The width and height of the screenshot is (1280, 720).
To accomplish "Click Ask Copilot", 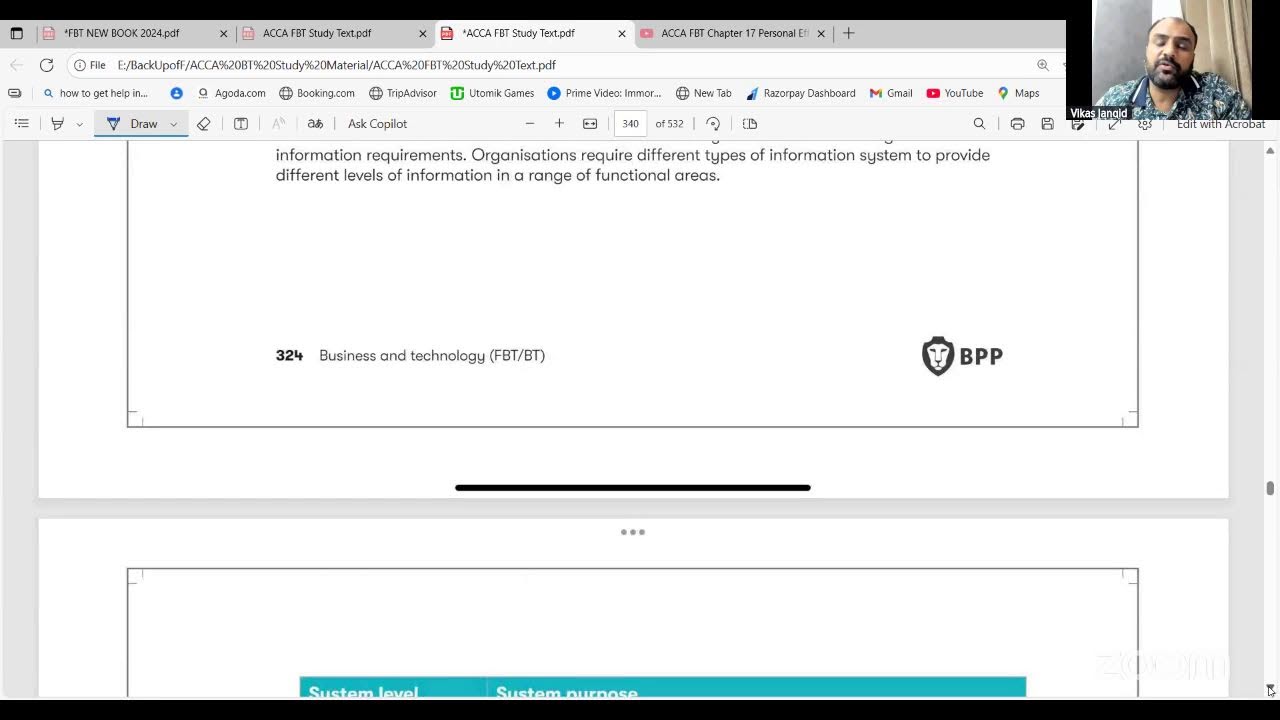I will (377, 124).
